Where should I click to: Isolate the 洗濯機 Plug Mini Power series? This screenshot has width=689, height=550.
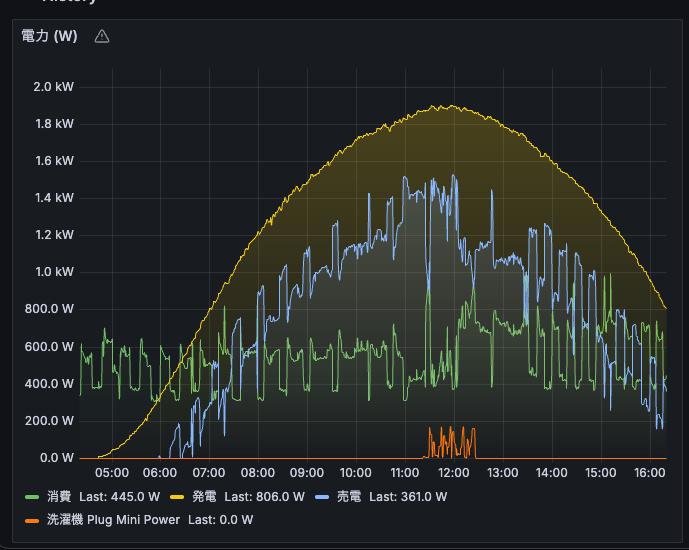point(113,519)
